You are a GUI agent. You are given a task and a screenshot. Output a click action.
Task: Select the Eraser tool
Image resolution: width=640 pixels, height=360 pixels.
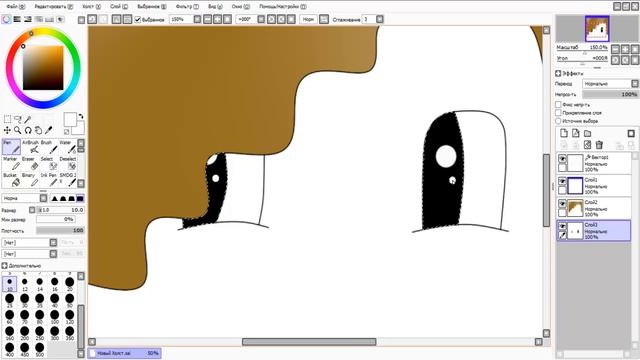click(x=30, y=163)
